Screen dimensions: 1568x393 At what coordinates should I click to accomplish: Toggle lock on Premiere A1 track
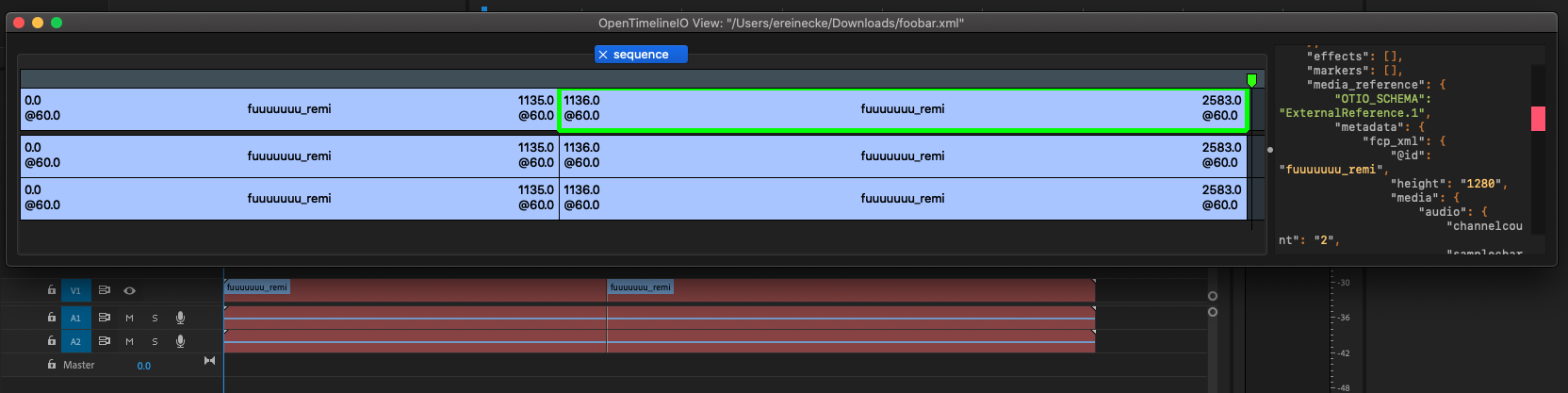(x=52, y=318)
